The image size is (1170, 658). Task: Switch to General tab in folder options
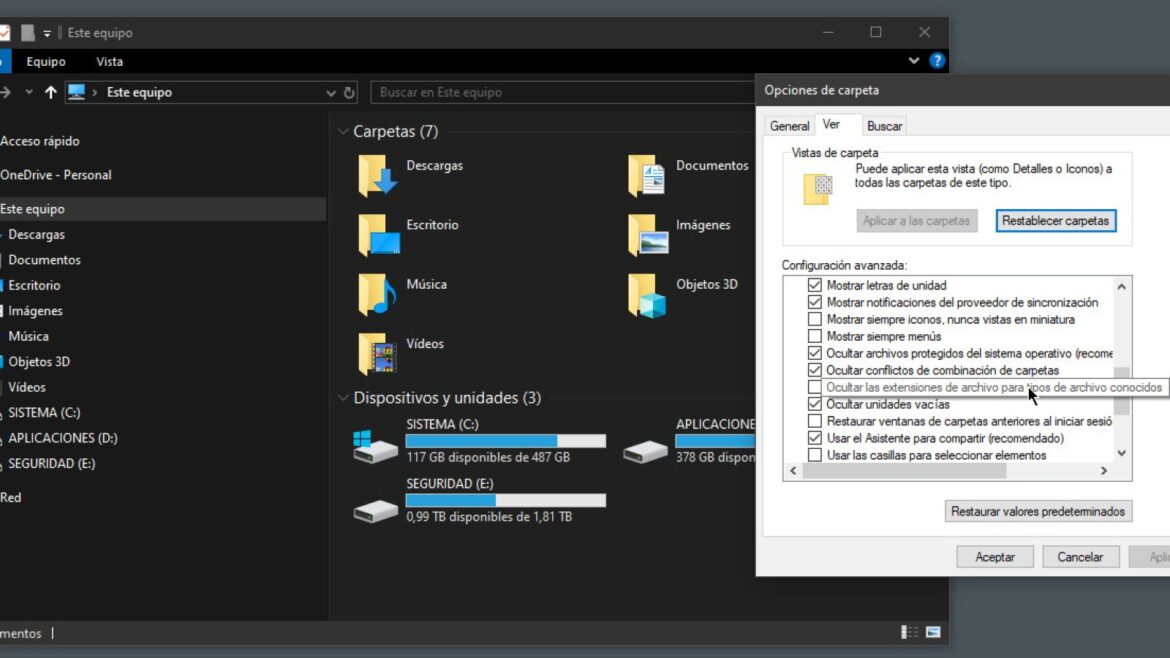pos(789,126)
